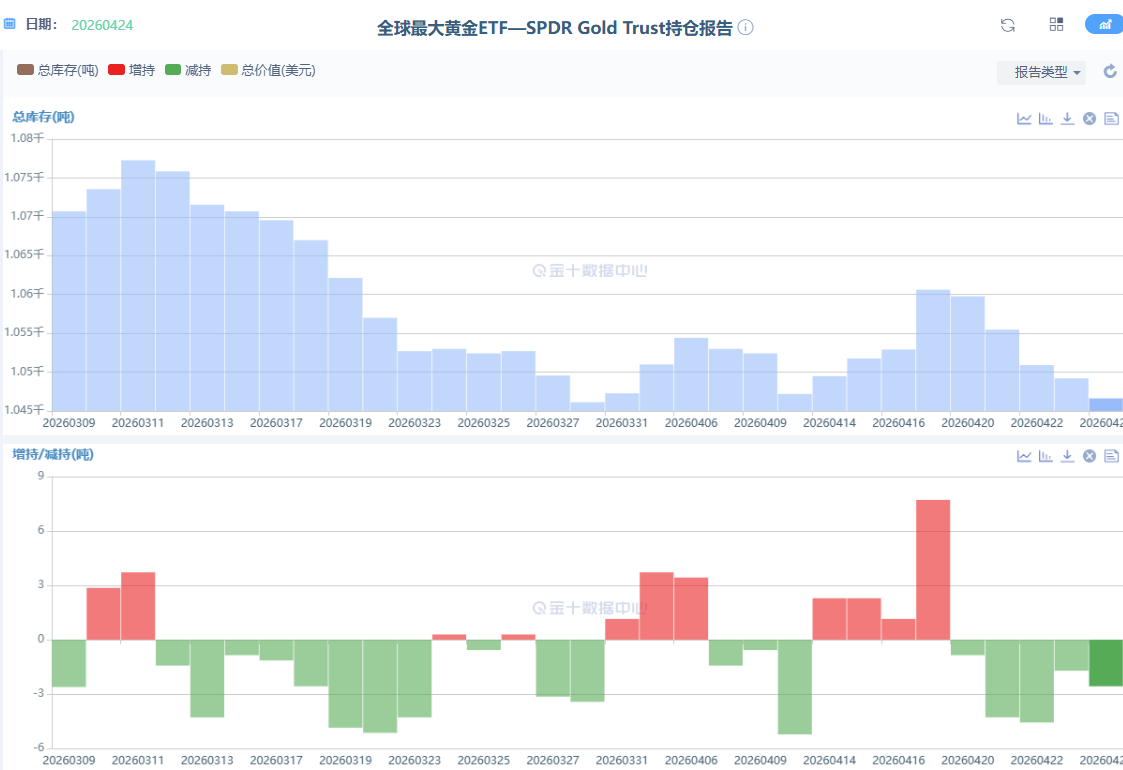Open data view for 增持/减持 chart
Image resolution: width=1123 pixels, height=770 pixels.
click(1111, 456)
